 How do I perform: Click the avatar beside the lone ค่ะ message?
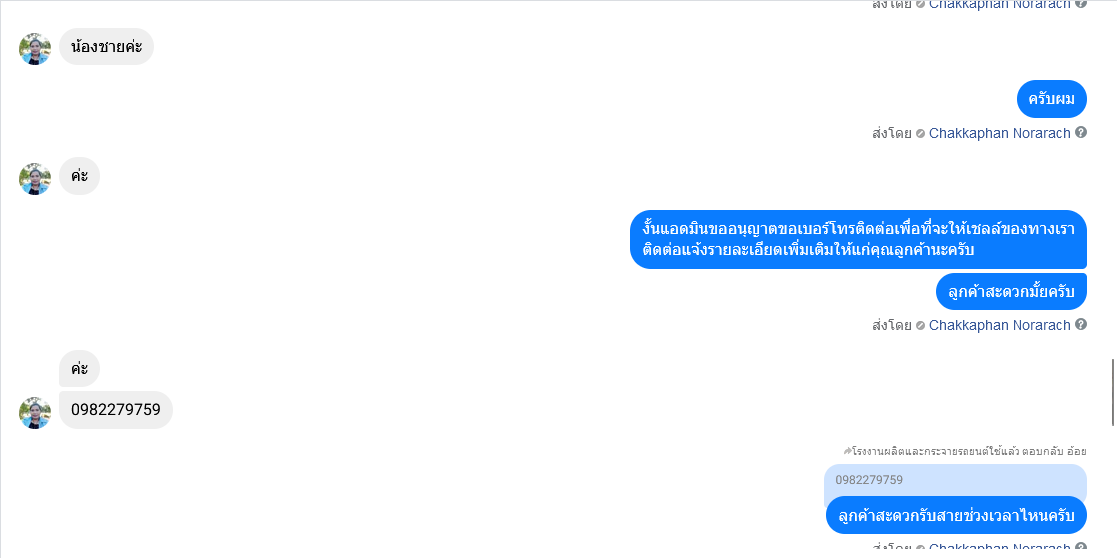click(35, 179)
